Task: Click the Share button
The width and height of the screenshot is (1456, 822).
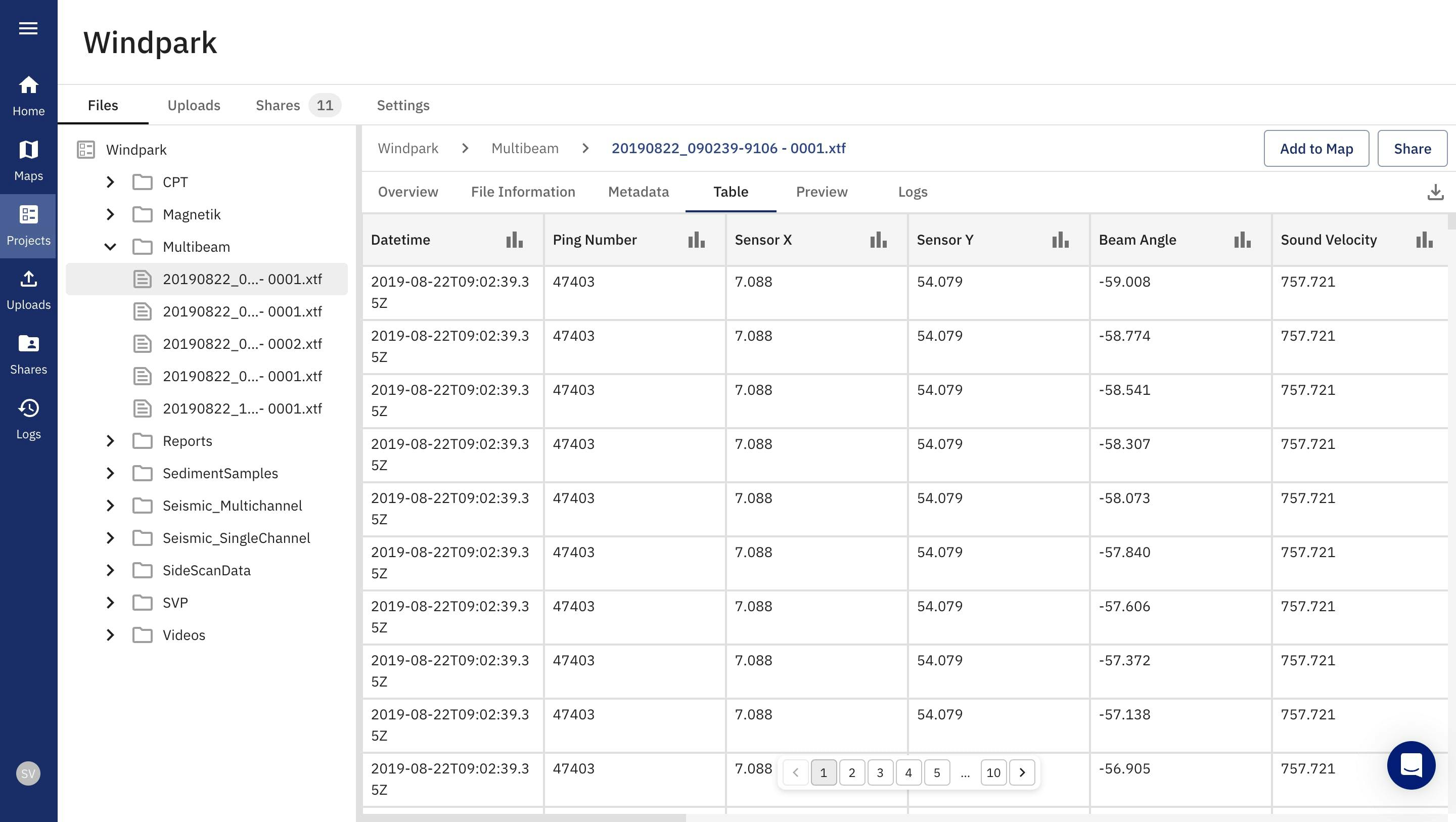Action: pos(1412,149)
